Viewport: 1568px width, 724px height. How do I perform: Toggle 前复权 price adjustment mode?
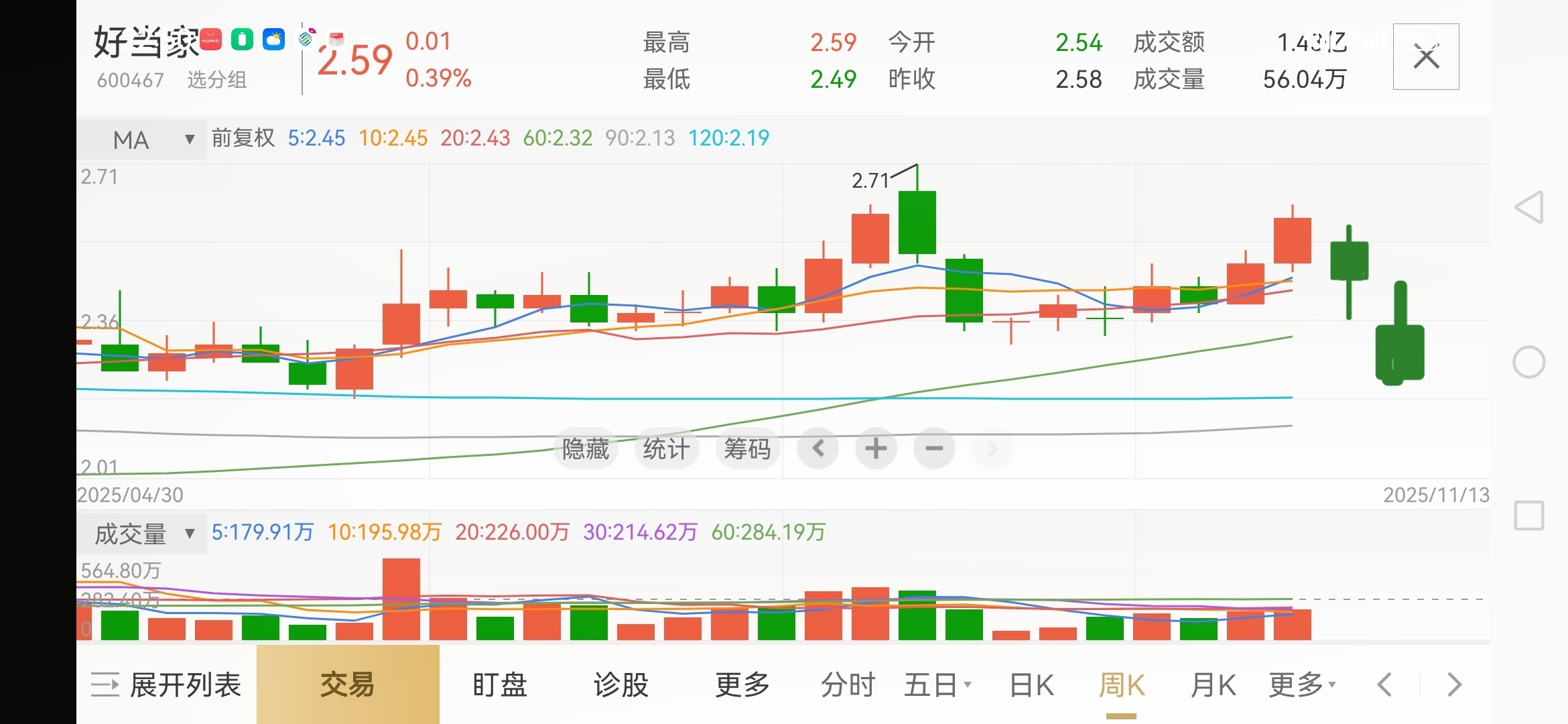tap(243, 138)
